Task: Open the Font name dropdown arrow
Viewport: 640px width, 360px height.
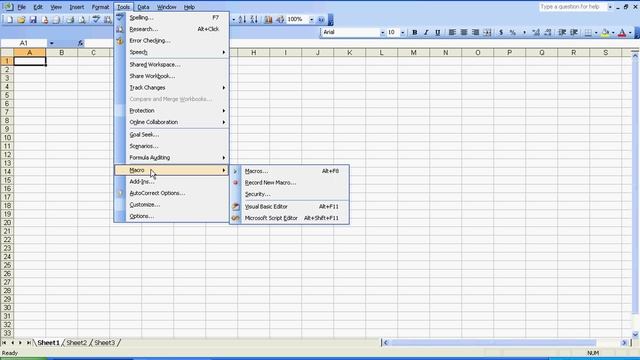Action: coord(382,32)
